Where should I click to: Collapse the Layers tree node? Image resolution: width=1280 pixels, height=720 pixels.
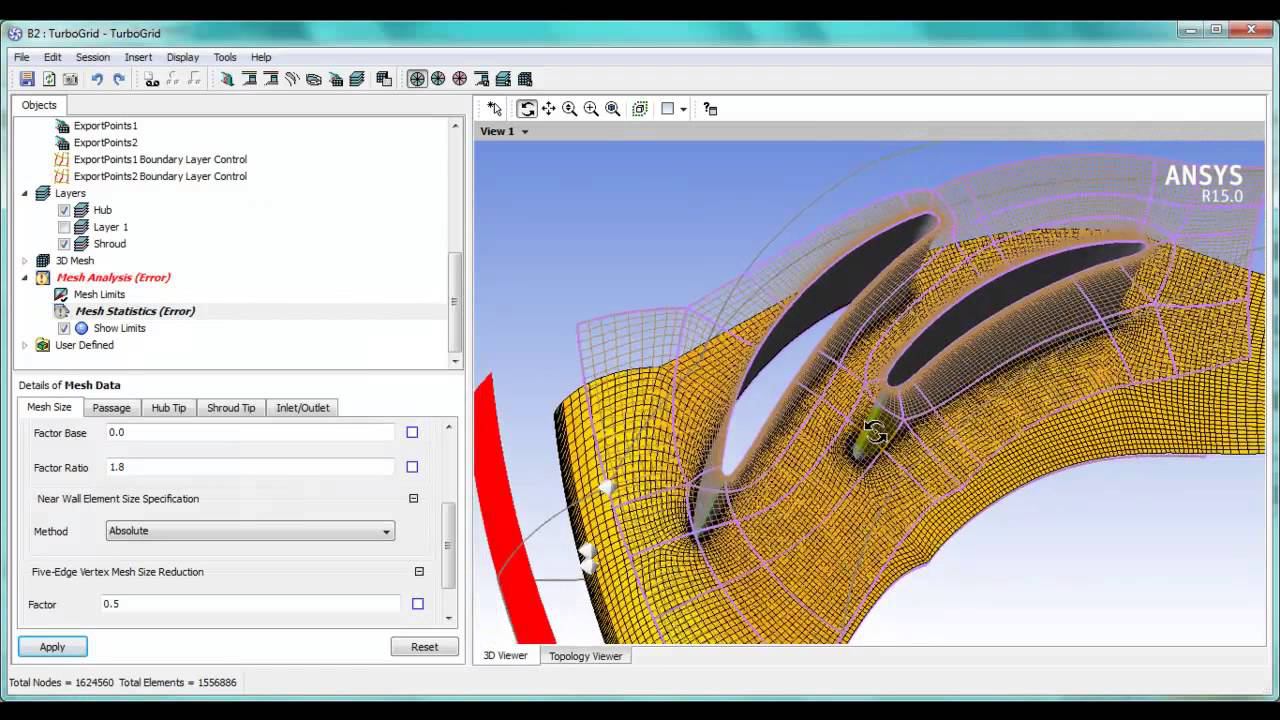click(25, 193)
